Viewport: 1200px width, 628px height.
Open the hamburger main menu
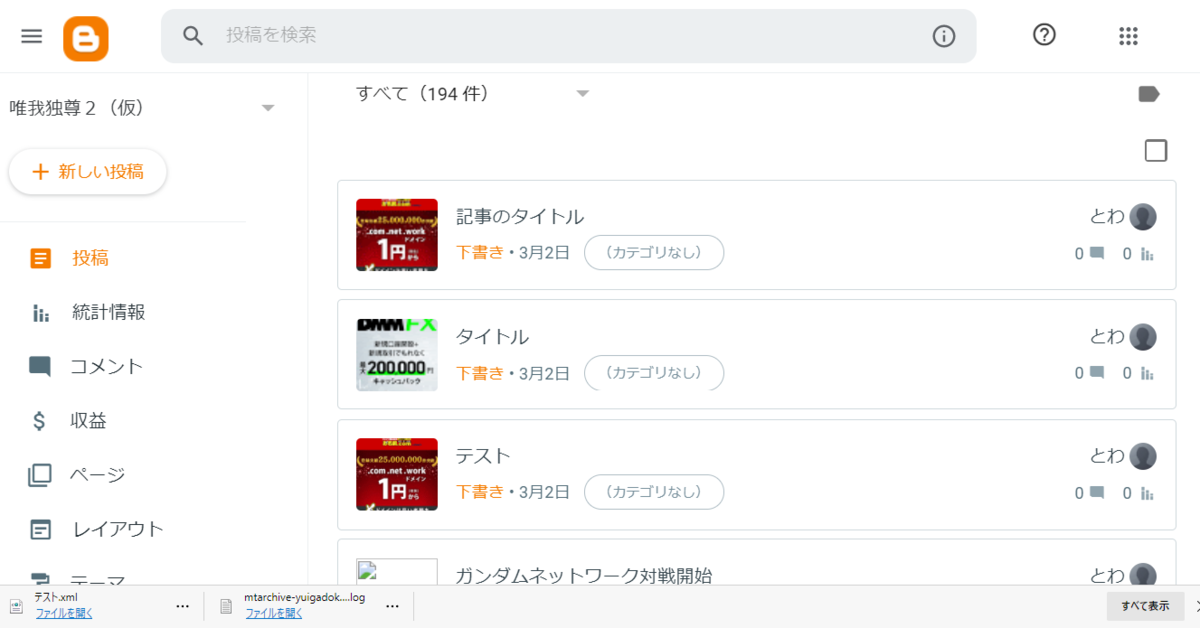tap(32, 36)
